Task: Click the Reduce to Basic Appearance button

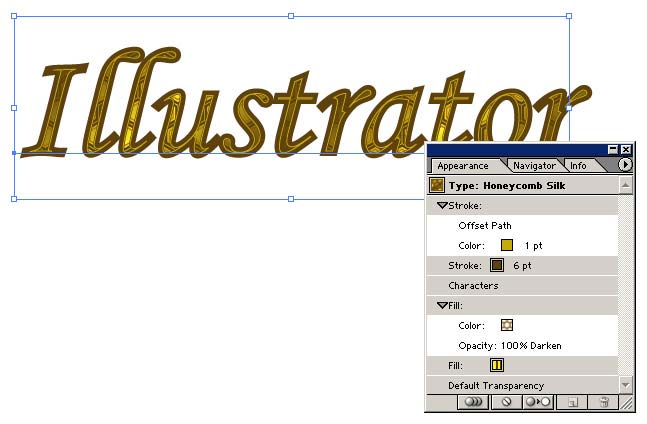Action: click(539, 402)
